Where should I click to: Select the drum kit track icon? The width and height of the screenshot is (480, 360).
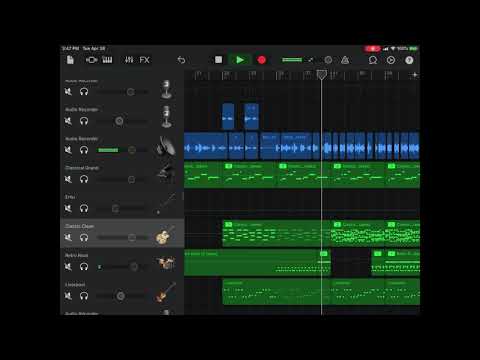[165, 263]
